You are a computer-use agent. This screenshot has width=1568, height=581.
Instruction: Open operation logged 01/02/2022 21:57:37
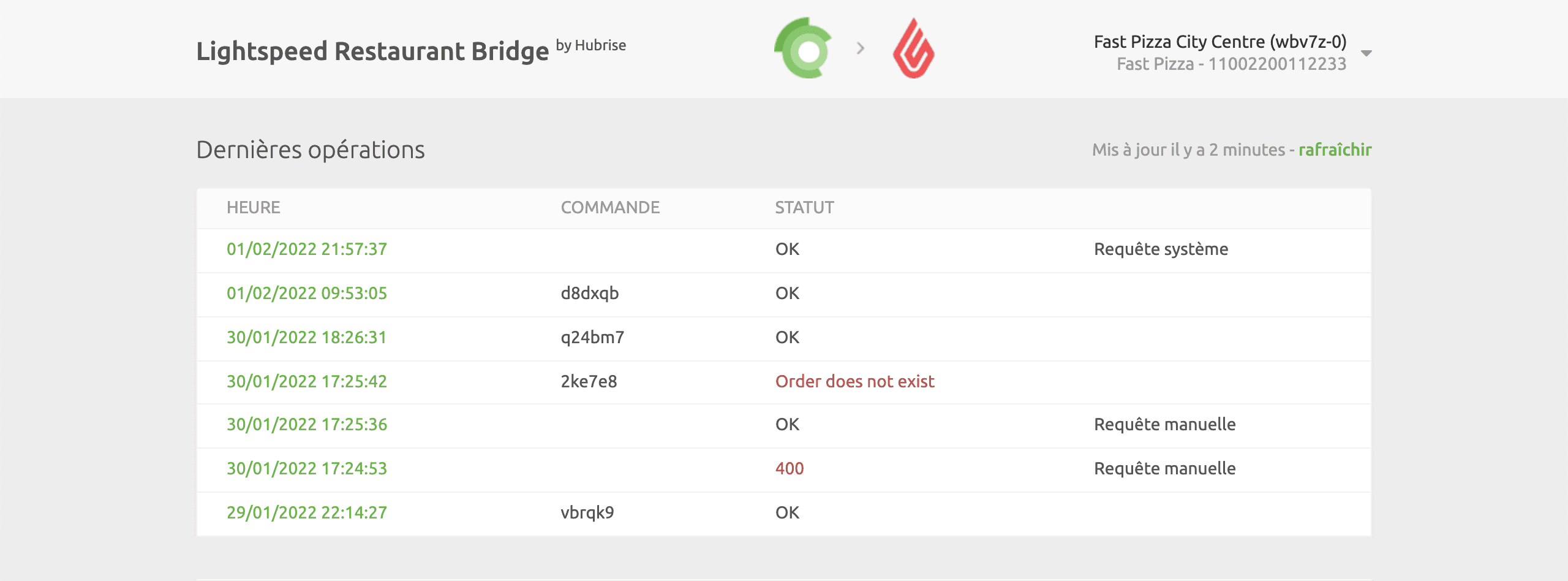click(307, 249)
